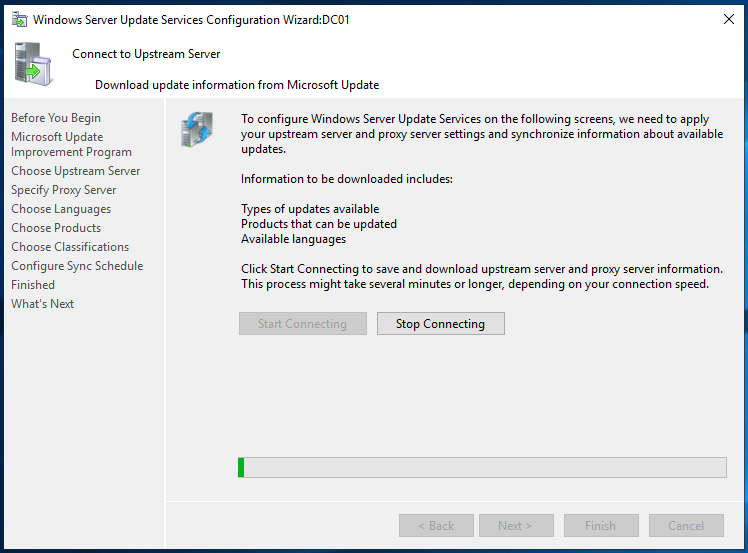Image resolution: width=748 pixels, height=553 pixels.
Task: Go to Choose Upstream Server step
Action: [76, 171]
